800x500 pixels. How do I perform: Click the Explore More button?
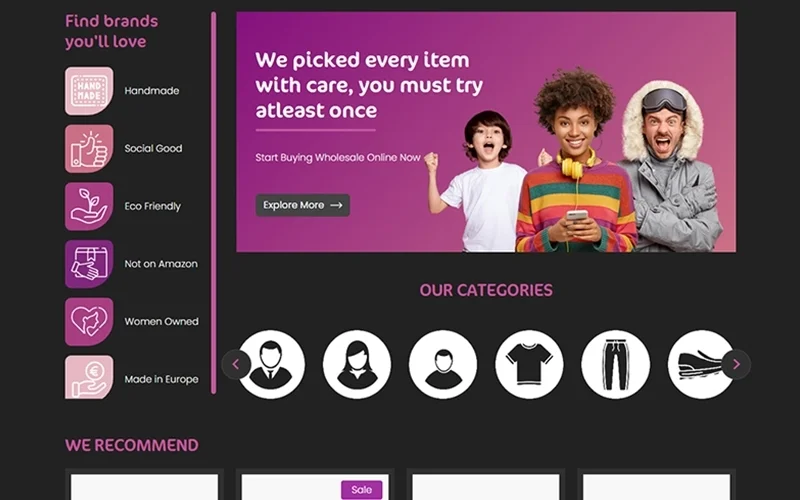(x=303, y=205)
